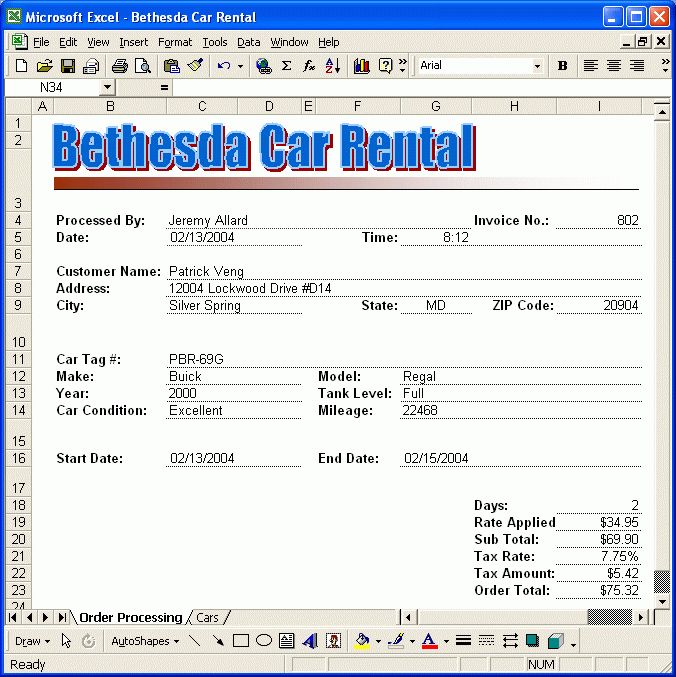Open the Arial font name dropdown
Screen dimensions: 676x677
coord(537,66)
